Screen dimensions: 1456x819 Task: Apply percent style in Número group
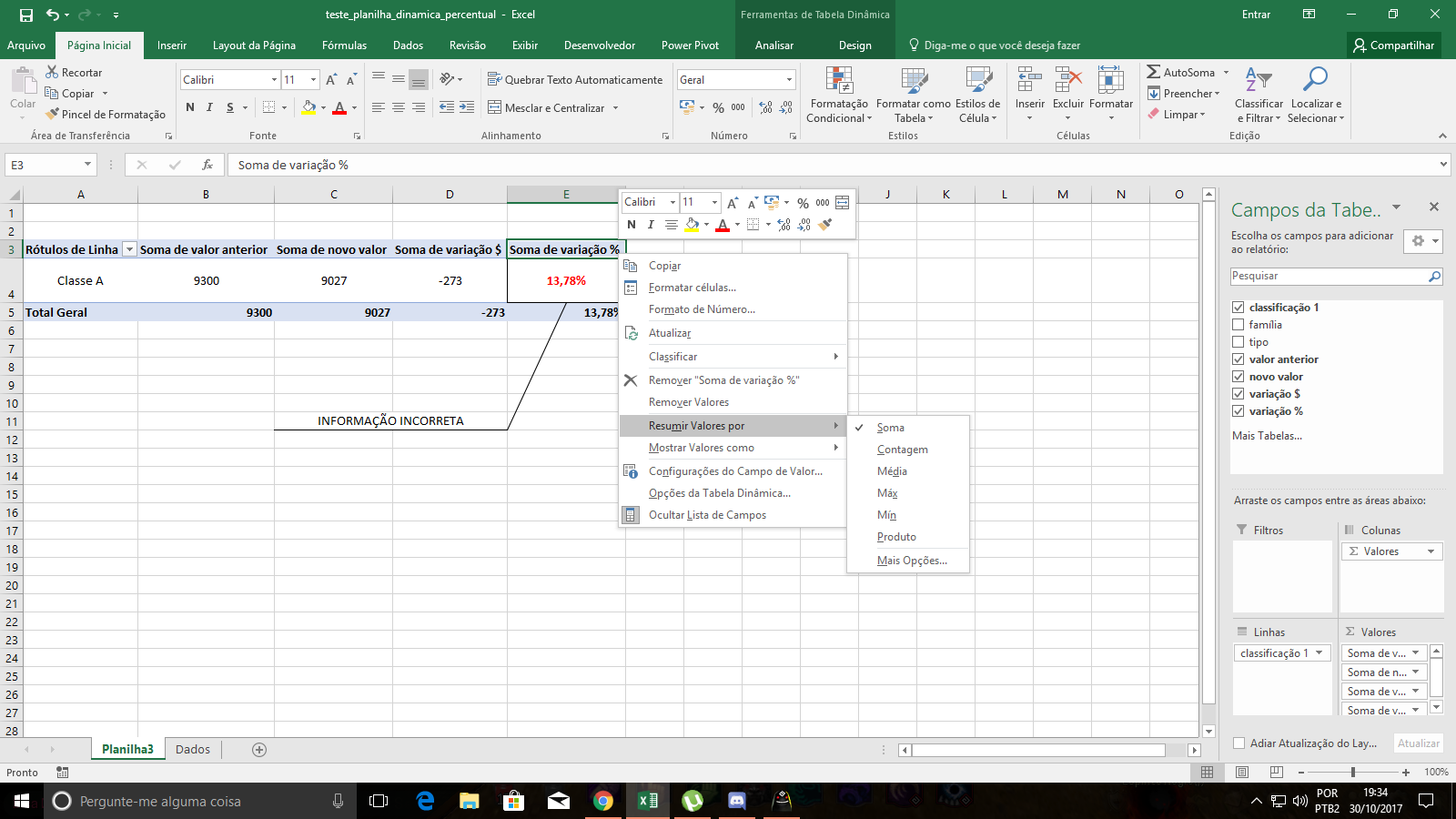coord(718,107)
